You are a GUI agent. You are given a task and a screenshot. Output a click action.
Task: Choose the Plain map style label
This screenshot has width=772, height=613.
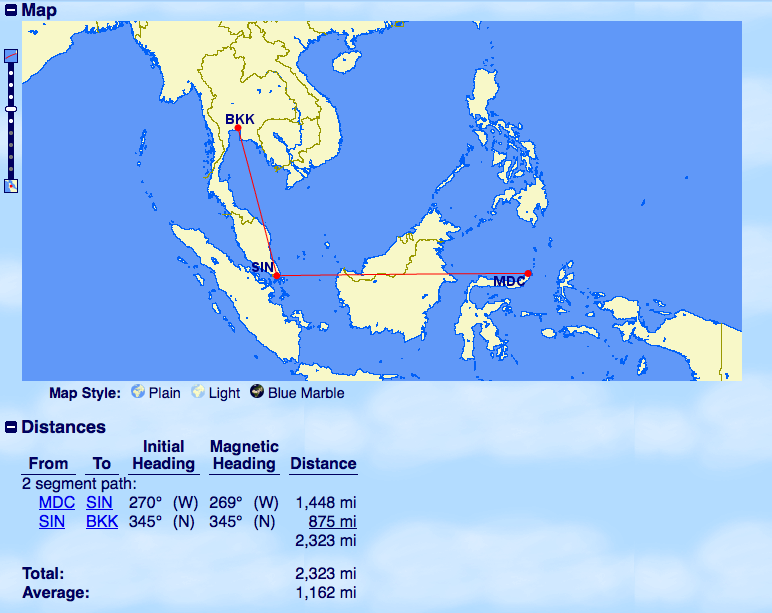(164, 393)
